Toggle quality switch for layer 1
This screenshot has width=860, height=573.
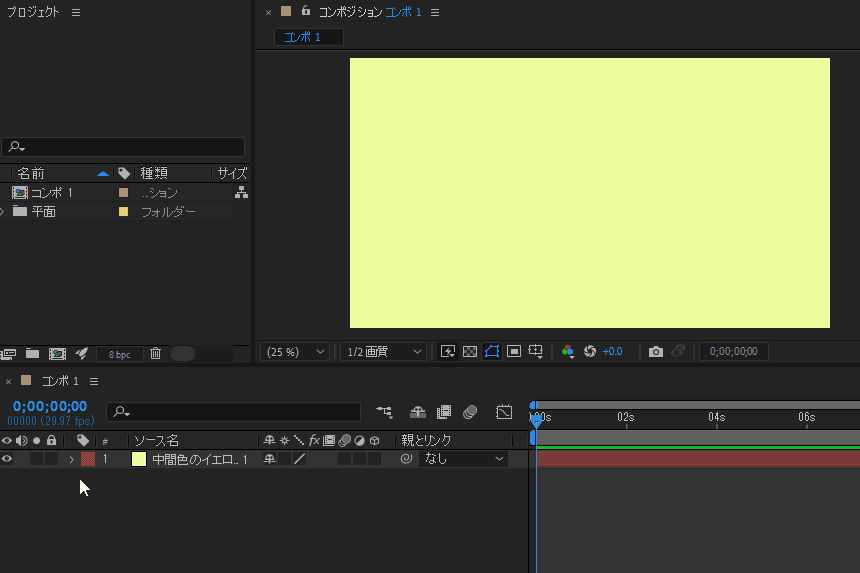299,459
